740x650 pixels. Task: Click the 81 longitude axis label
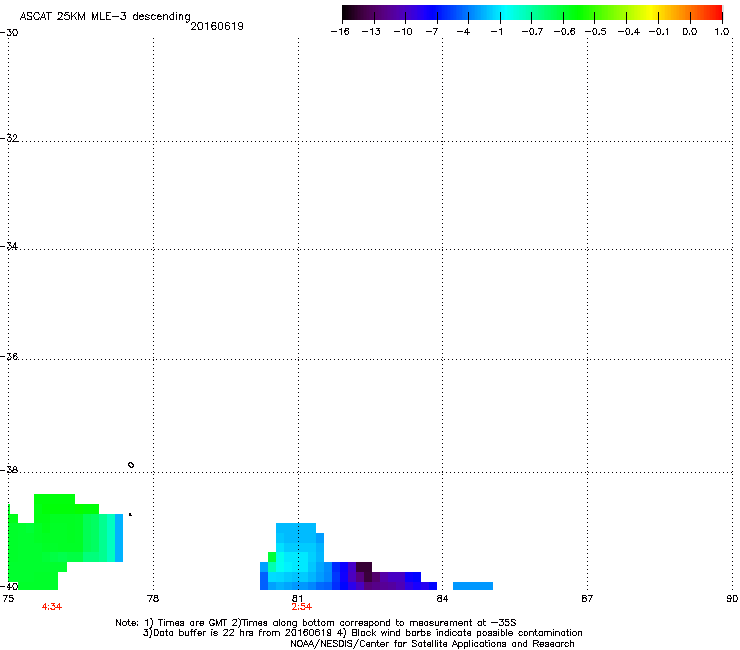tap(297, 599)
